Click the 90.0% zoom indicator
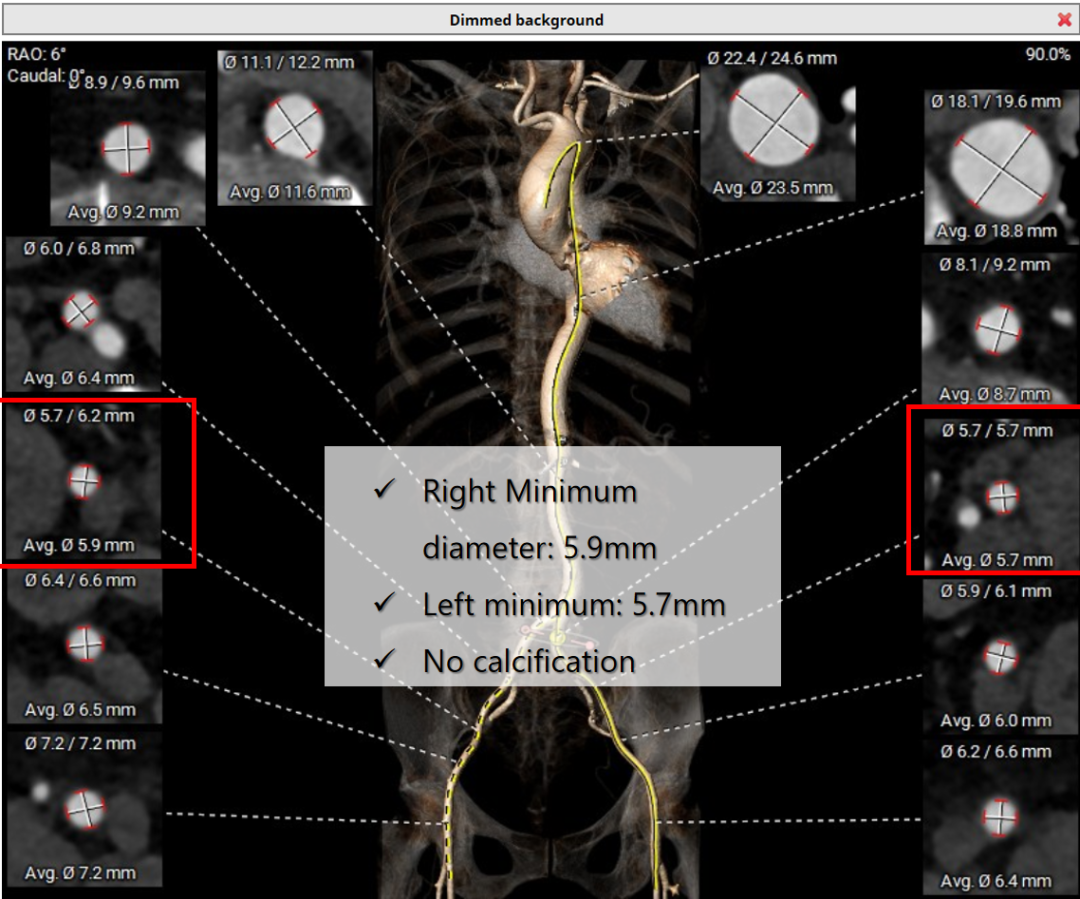Image resolution: width=1080 pixels, height=899 pixels. tap(1046, 55)
